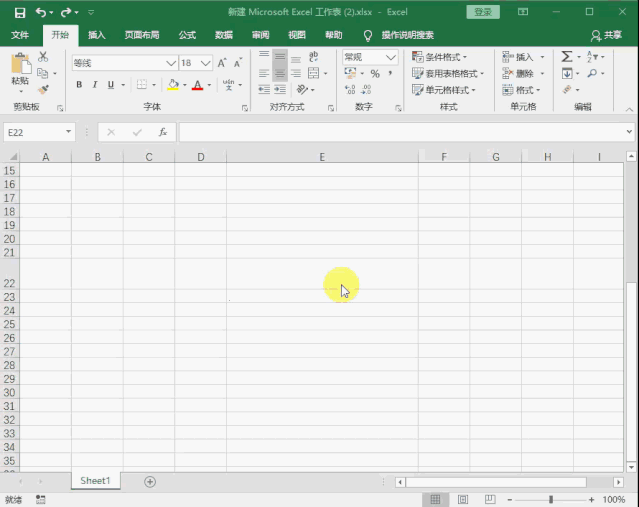Viewport: 639px width, 507px height.
Task: Increase decimal places
Action: (350, 89)
